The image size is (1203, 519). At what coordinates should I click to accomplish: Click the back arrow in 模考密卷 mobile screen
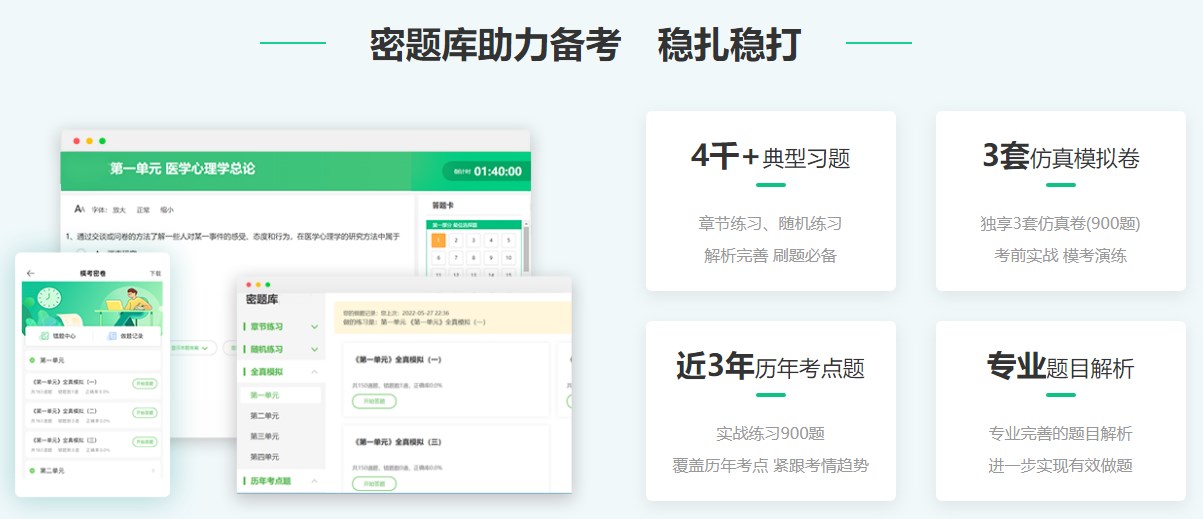[x=30, y=273]
